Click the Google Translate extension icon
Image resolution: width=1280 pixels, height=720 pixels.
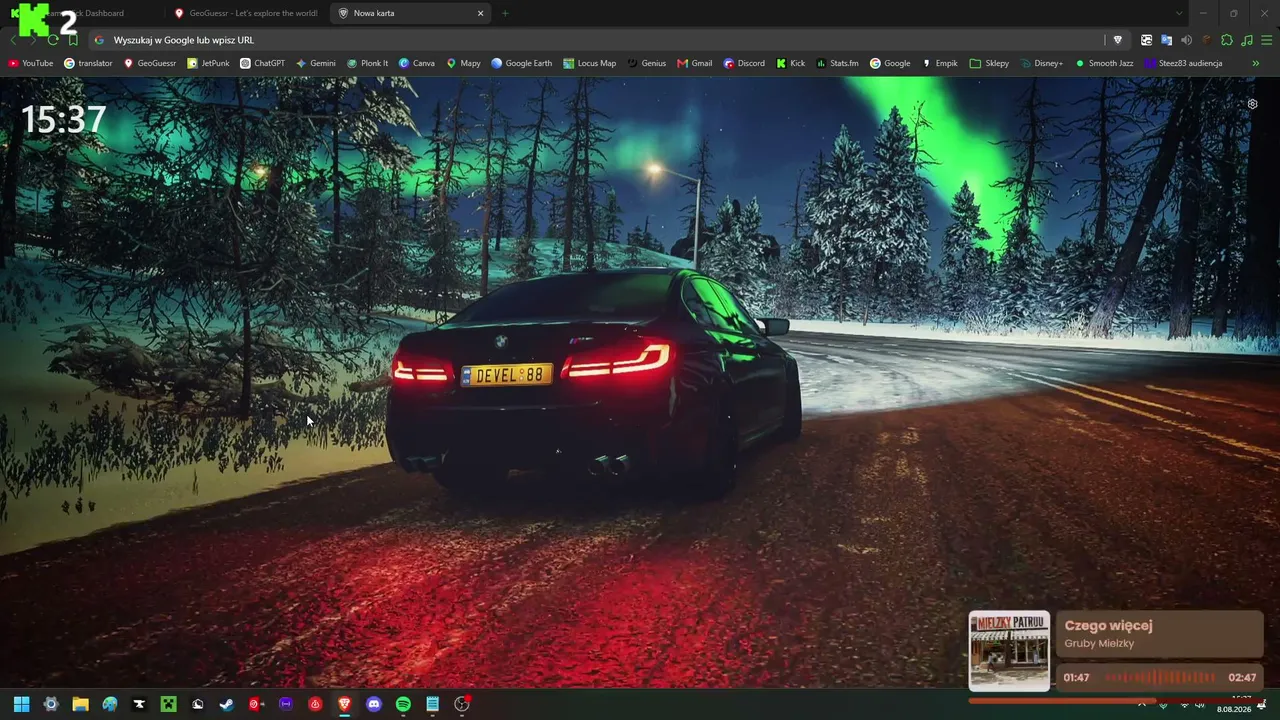pos(1166,40)
